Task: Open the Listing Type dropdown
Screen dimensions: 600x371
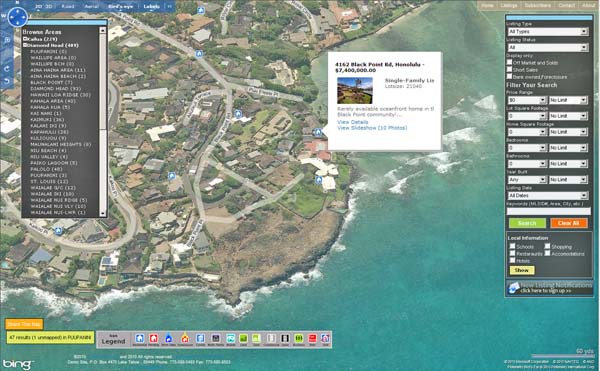Action: [x=548, y=31]
